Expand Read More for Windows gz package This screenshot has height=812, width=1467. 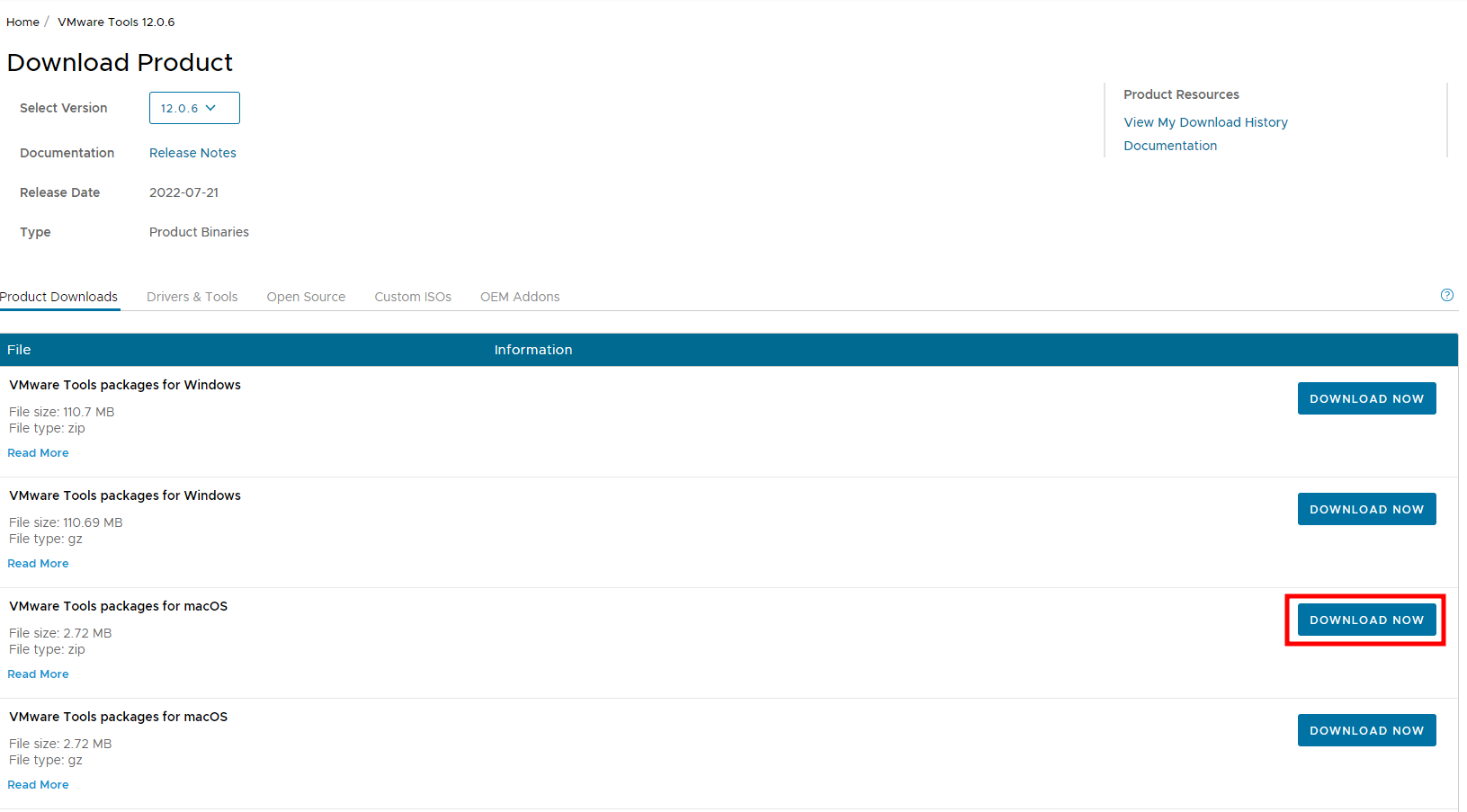(x=38, y=564)
